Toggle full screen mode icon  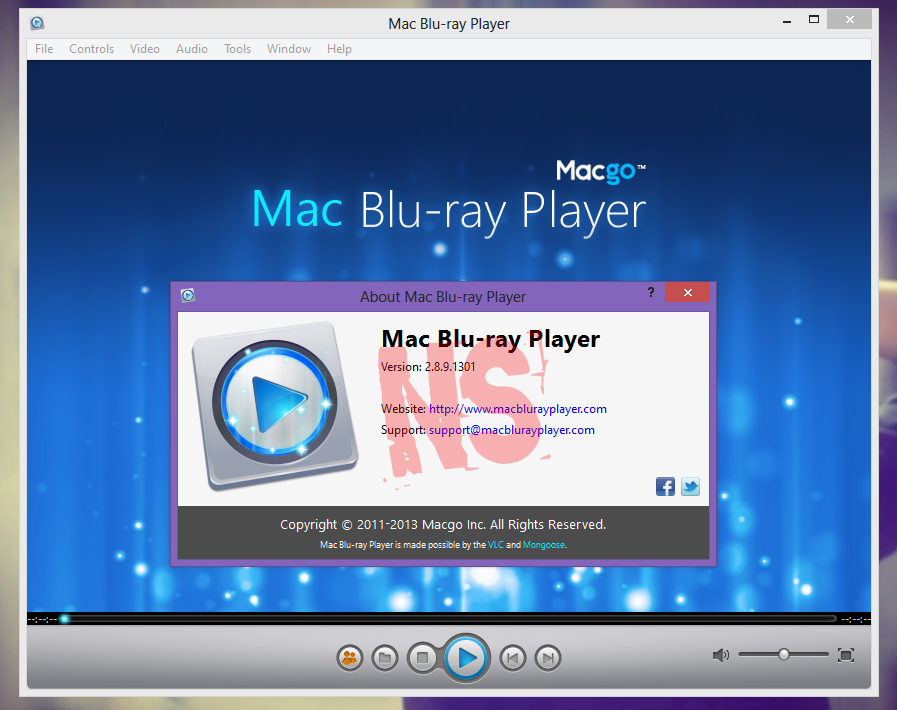(846, 655)
